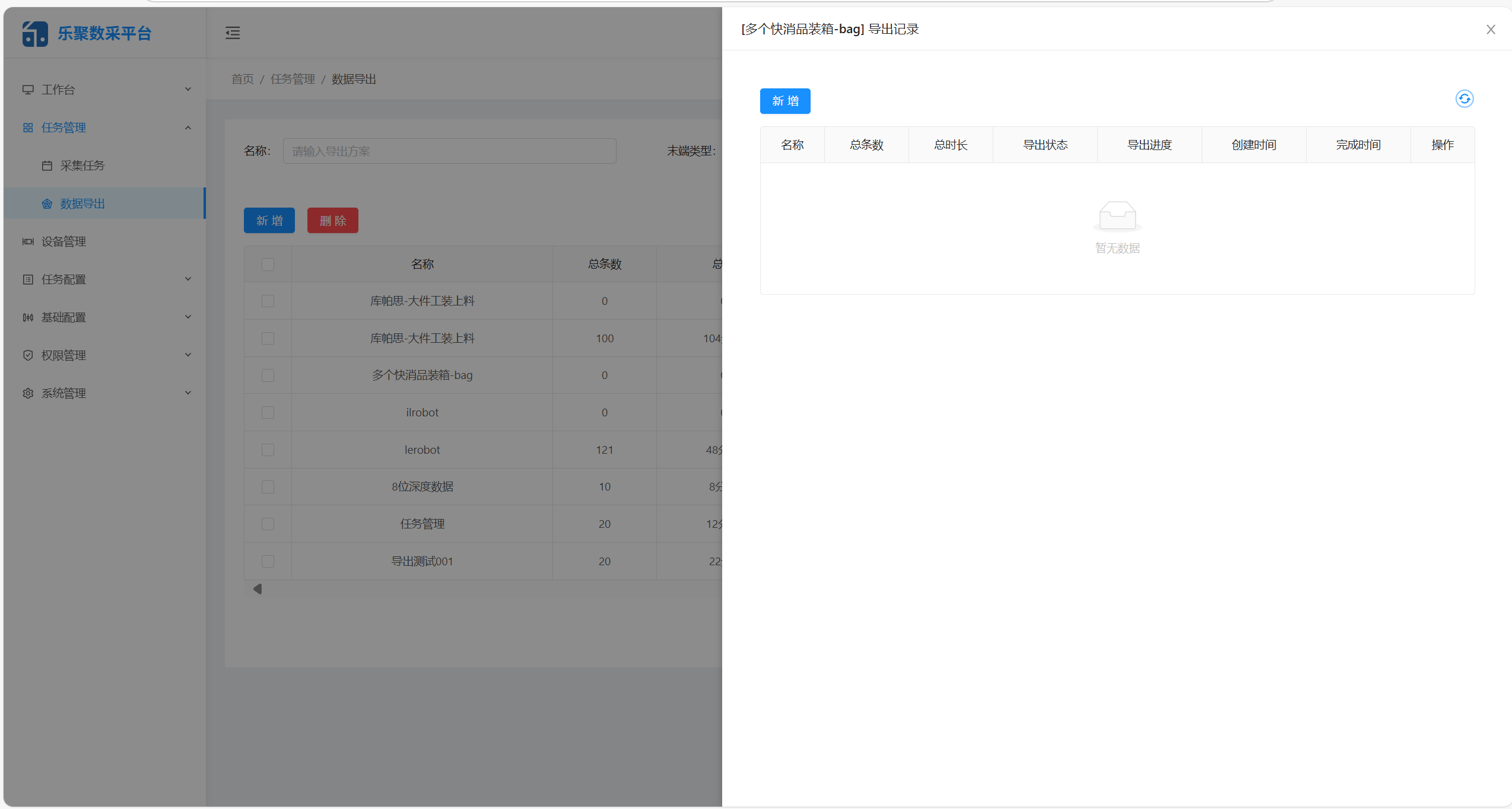Click the red 删除 button
Viewport: 1512px width, 809px height.
pos(332,220)
